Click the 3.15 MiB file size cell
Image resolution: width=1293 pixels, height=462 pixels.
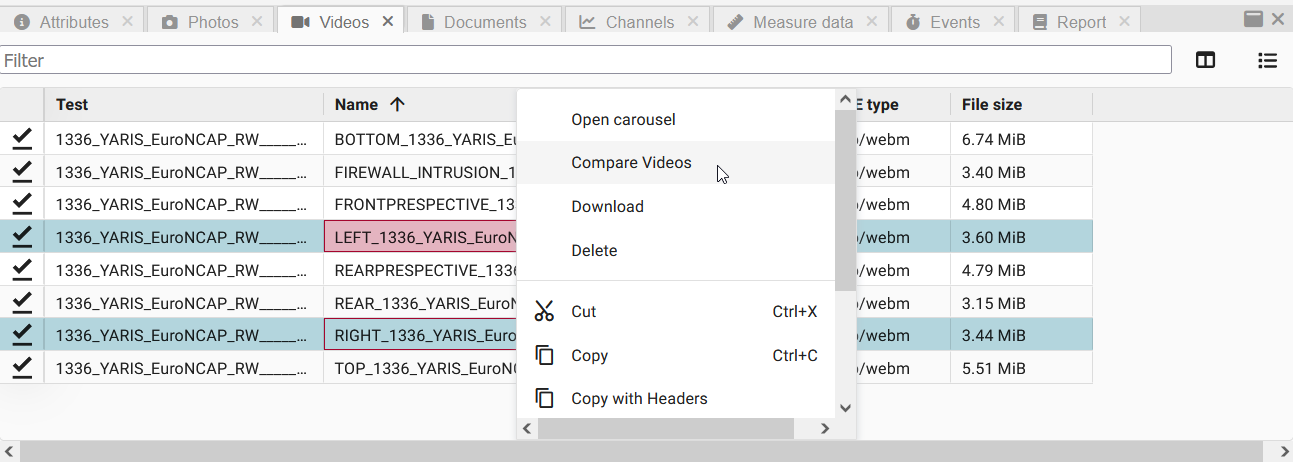[1021, 303]
